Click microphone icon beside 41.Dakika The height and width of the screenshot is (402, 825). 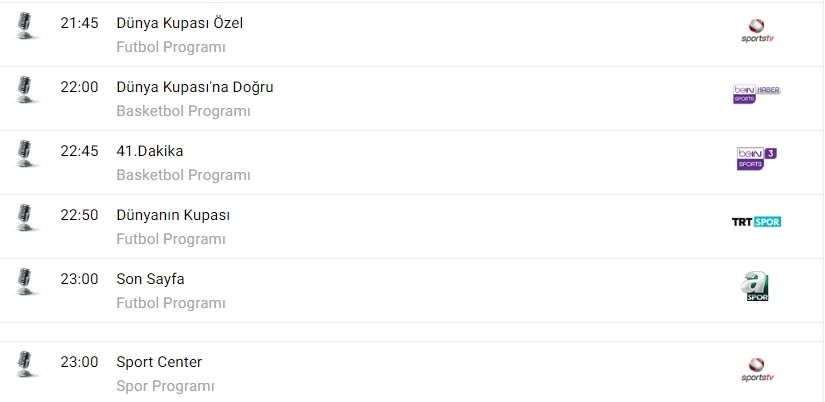point(27,154)
